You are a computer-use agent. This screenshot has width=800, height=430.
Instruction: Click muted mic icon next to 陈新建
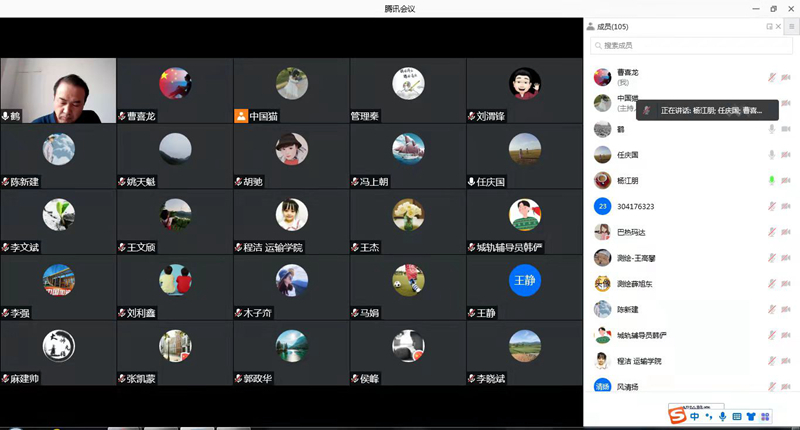coord(771,310)
